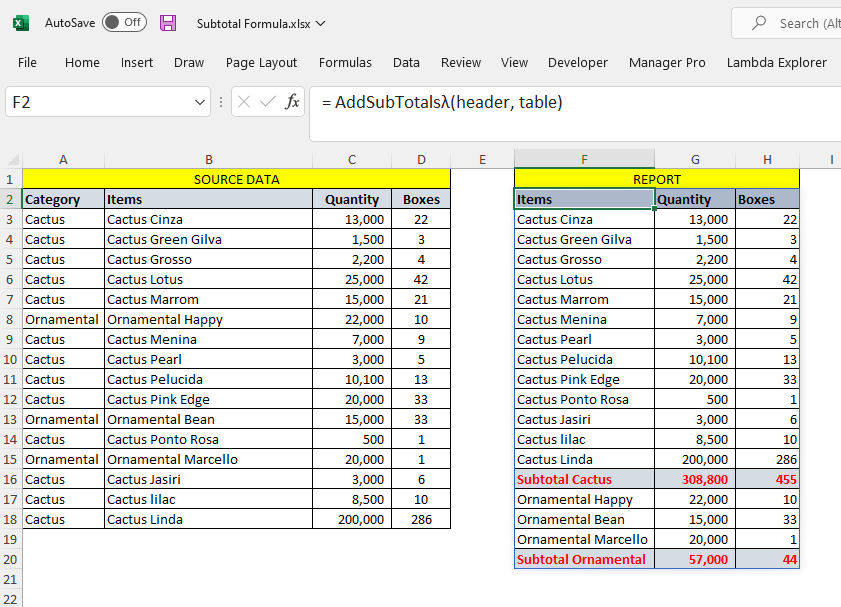
Task: Click the Save floppy disk icon
Action: click(x=168, y=23)
